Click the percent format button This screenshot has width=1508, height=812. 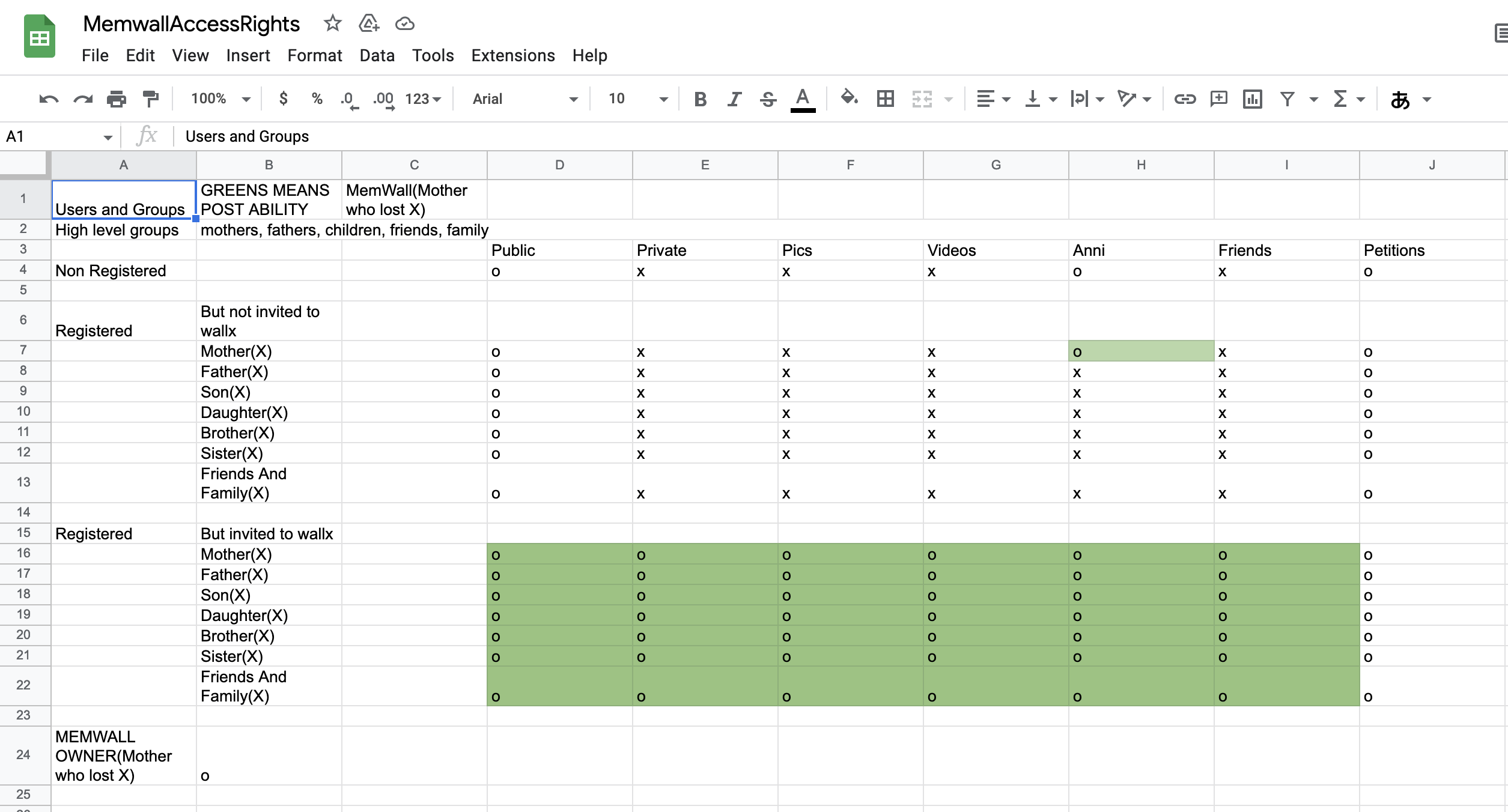pyautogui.click(x=317, y=99)
